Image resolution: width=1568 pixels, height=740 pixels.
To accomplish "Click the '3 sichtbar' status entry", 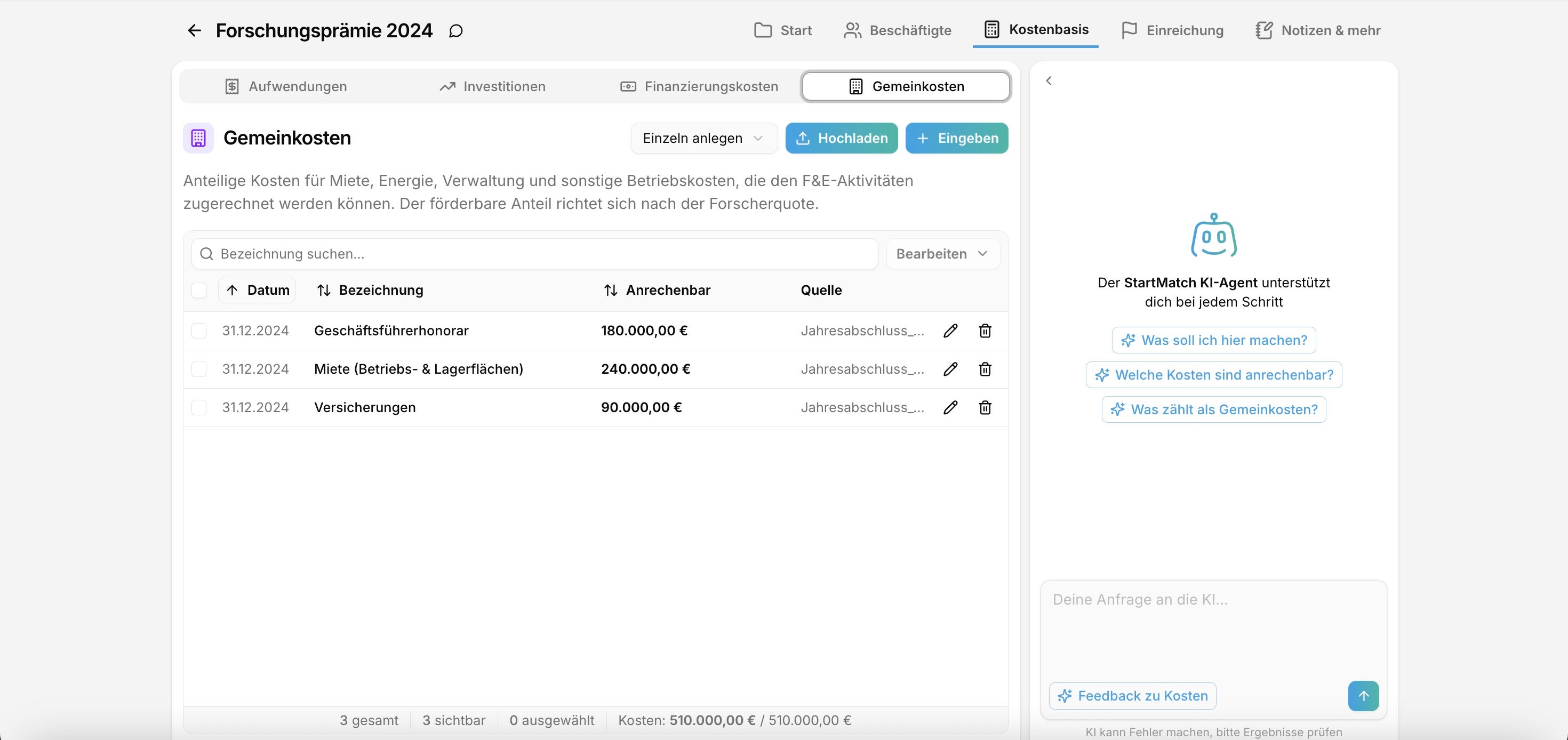I will pos(454,720).
